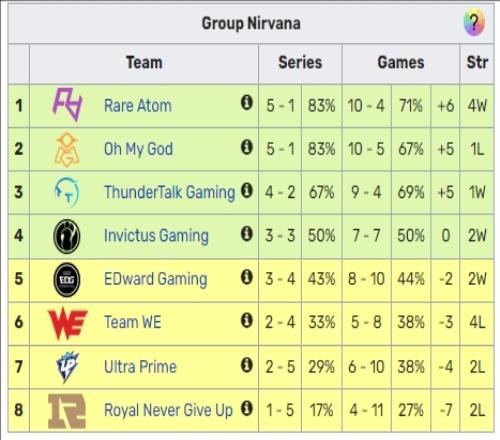500x440 pixels.
Task: Open the Royal Never Give Up link
Action: click(168, 410)
